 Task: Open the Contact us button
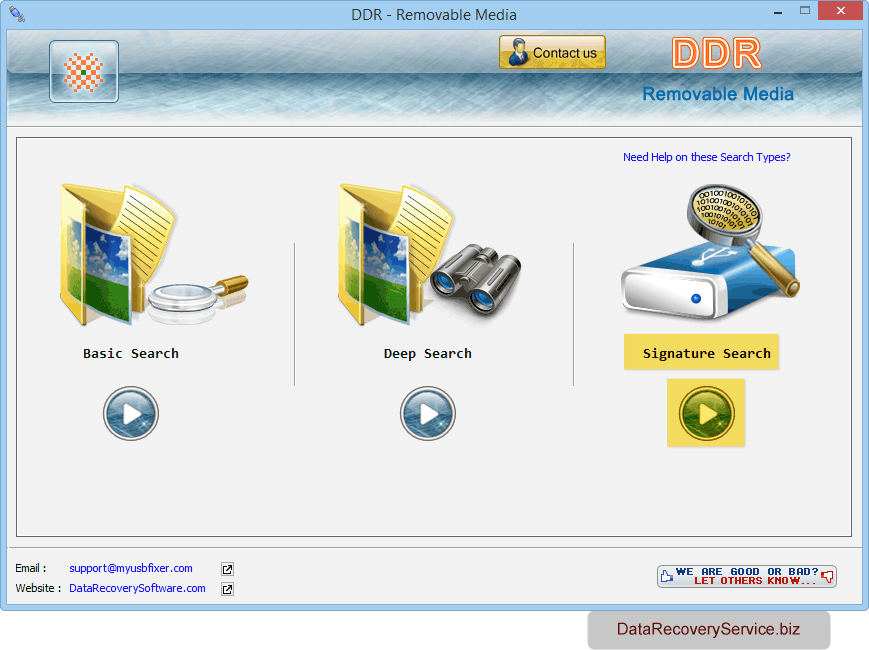(552, 52)
